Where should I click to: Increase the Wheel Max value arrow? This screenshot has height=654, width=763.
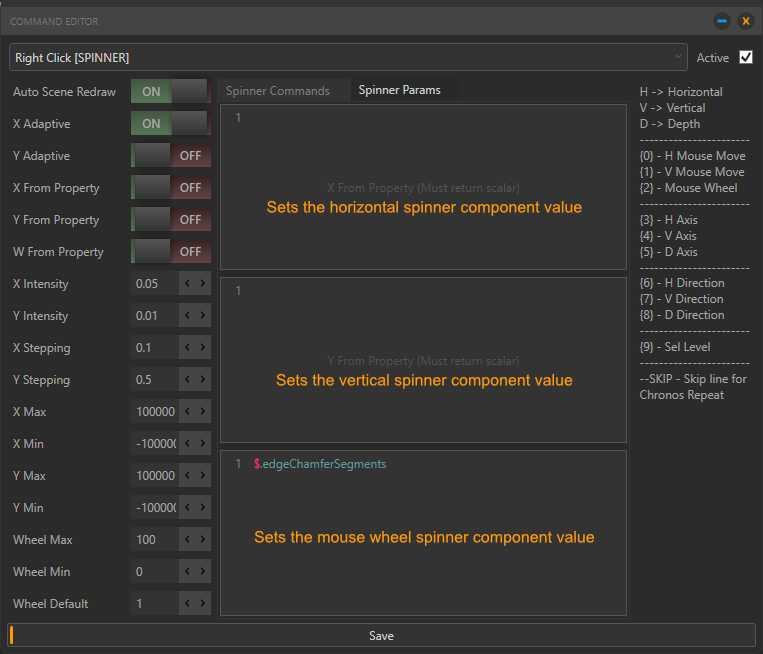tap(203, 540)
